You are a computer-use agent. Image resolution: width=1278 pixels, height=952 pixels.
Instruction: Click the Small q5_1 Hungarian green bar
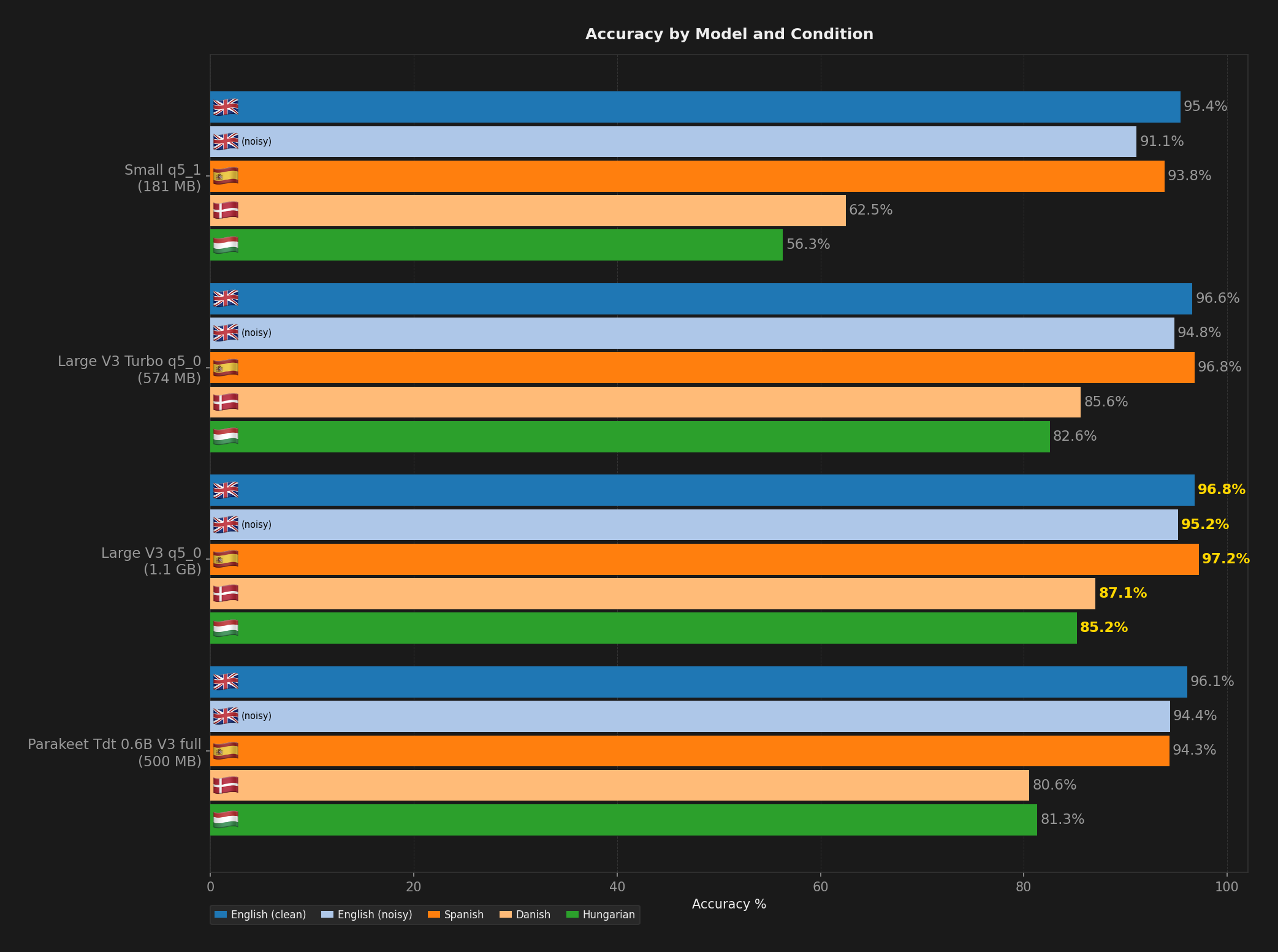click(496, 245)
